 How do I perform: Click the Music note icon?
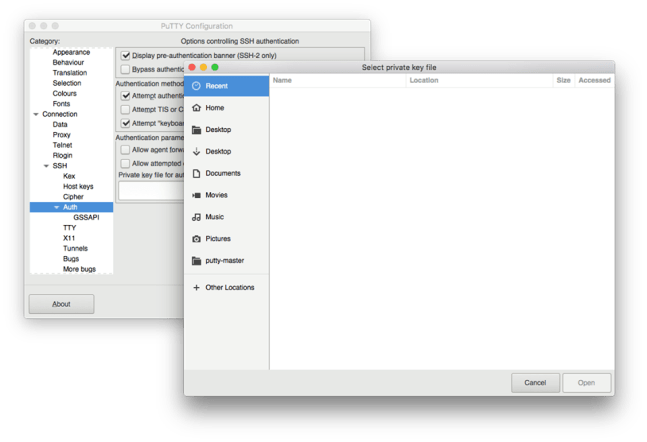pyautogui.click(x=197, y=217)
